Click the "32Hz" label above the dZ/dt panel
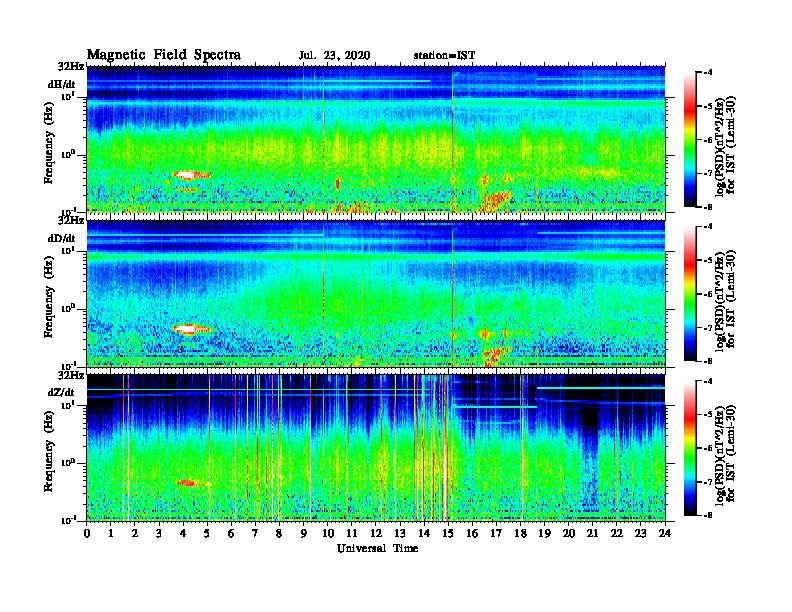Viewport: 792px width, 612px height. (x=71, y=375)
